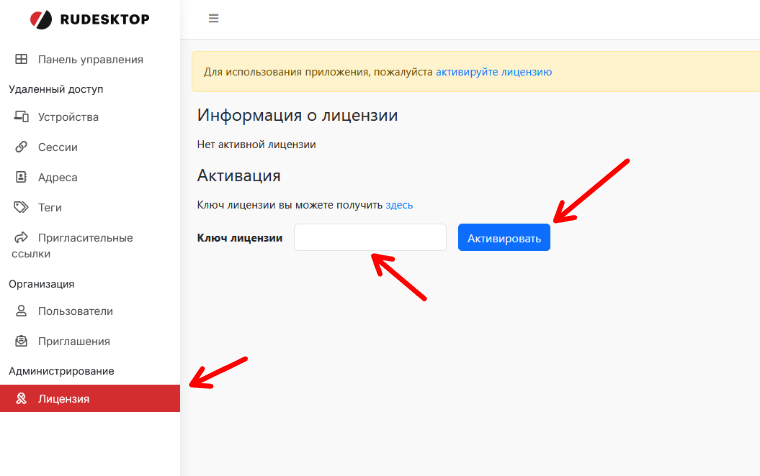The image size is (760, 476).
Task: Click the Устройства devices icon
Action: (x=21, y=117)
